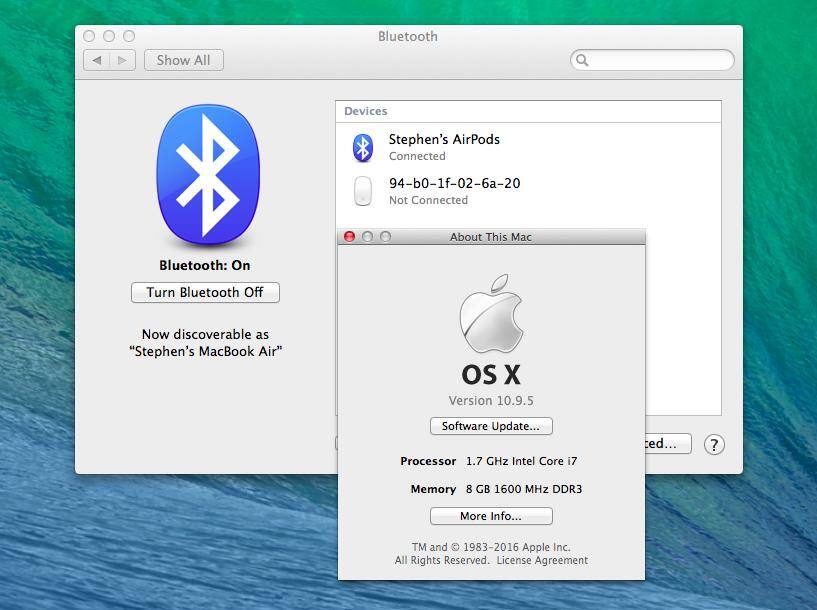Click the Version 10.9.5 text
The height and width of the screenshot is (610, 817).
[491, 400]
